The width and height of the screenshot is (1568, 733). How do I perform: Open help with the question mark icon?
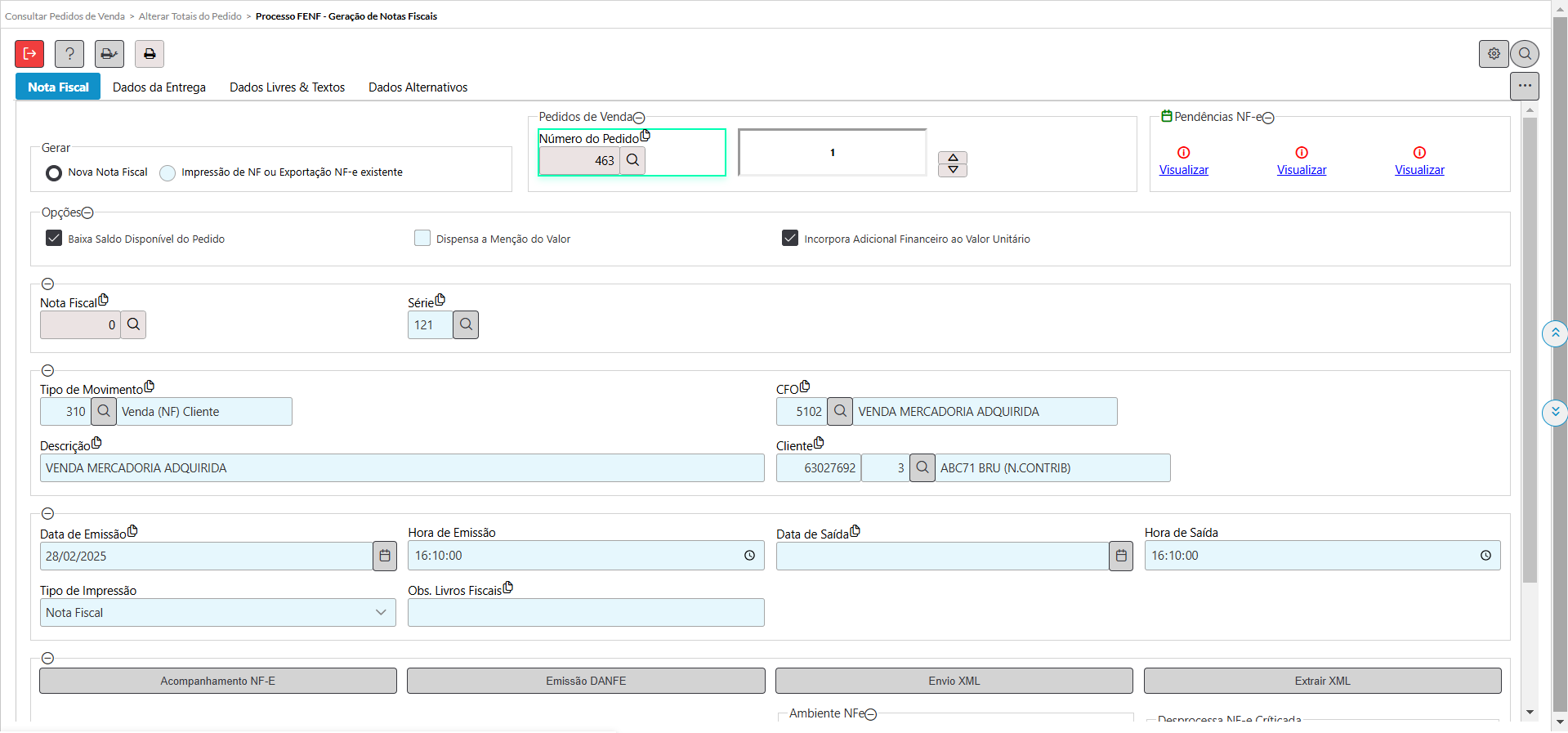point(69,54)
